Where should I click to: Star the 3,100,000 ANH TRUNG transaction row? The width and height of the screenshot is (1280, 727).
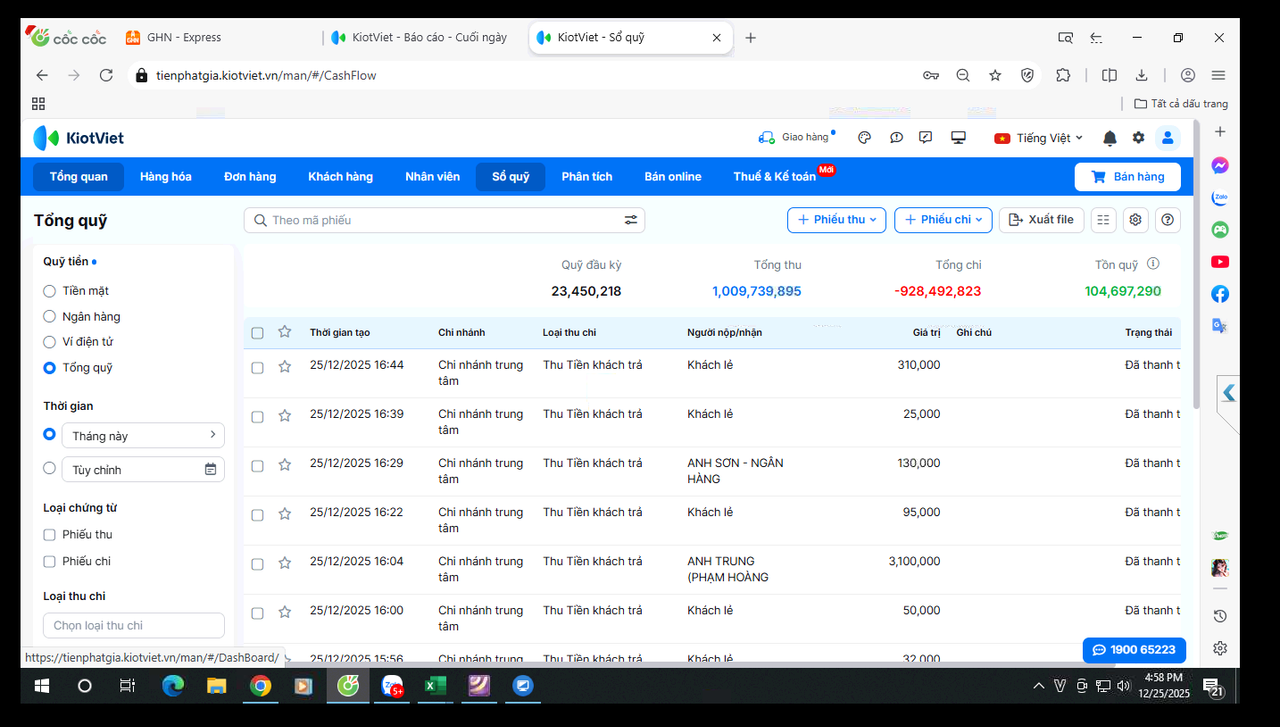pyautogui.click(x=285, y=562)
